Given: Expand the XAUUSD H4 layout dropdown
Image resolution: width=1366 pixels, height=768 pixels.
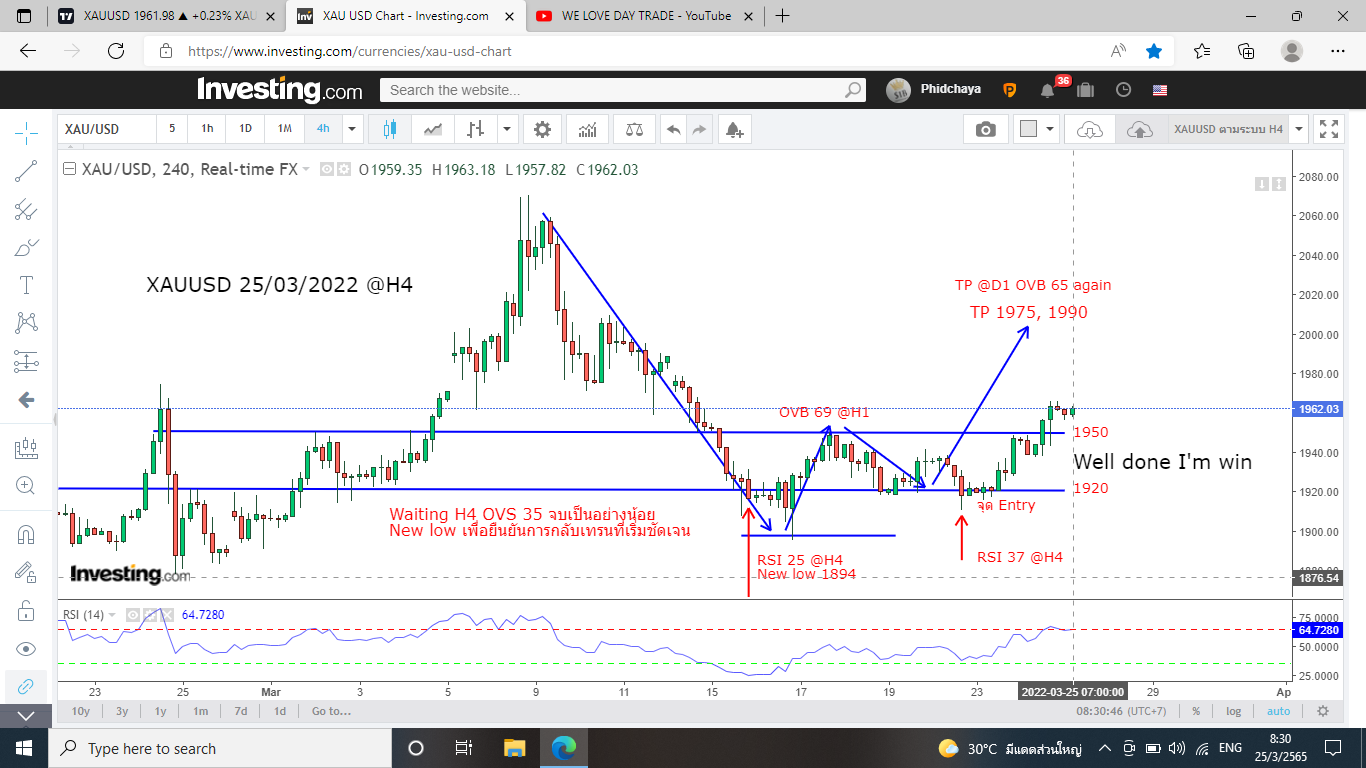Looking at the screenshot, I should pos(1299,129).
